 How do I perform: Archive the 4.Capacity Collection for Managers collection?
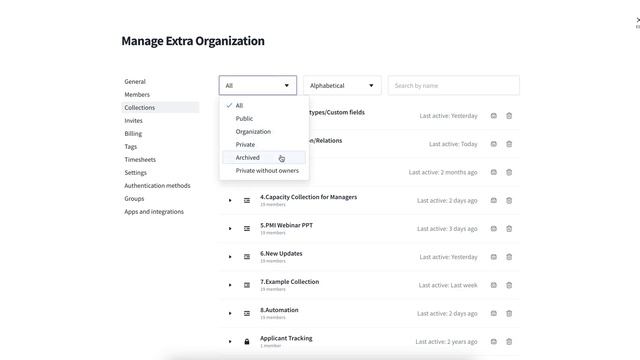(x=493, y=200)
